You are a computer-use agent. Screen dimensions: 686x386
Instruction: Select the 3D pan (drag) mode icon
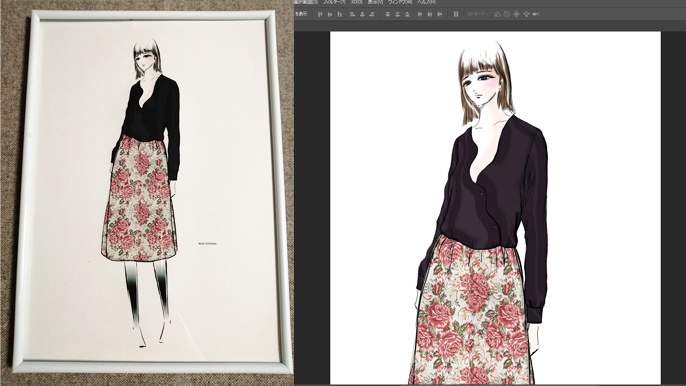[x=516, y=14]
